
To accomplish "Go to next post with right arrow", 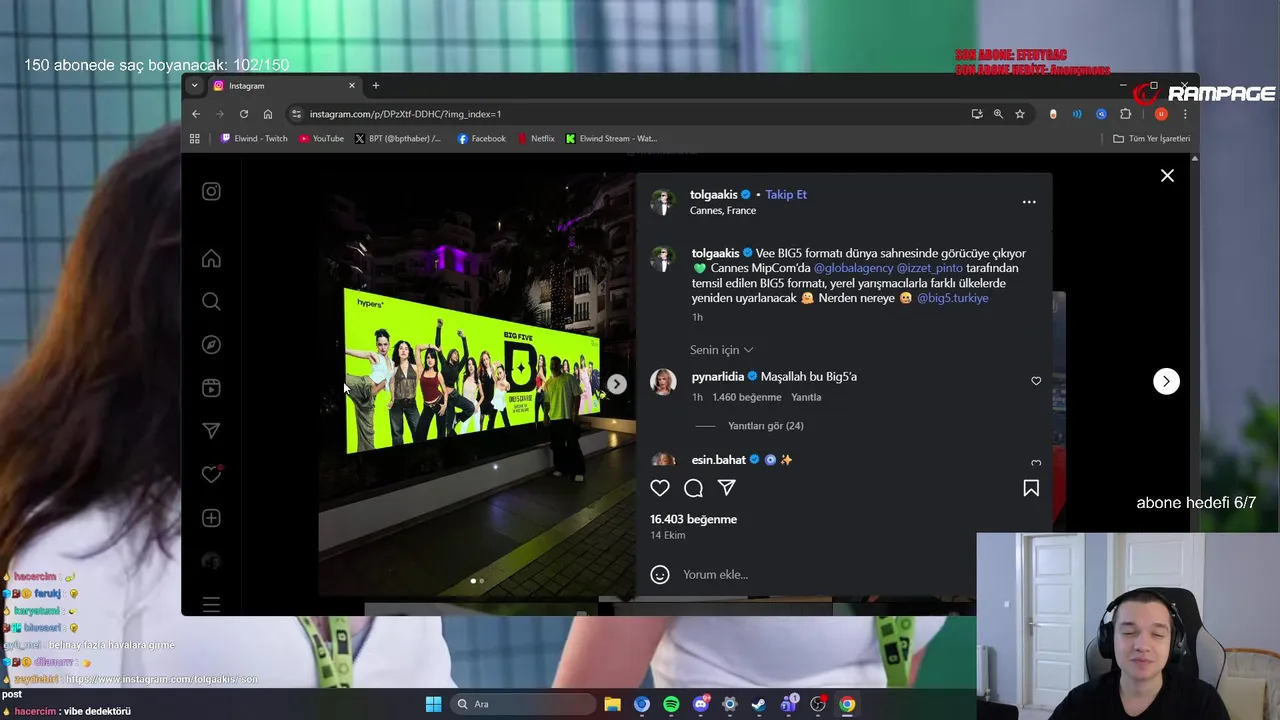I will [1166, 381].
